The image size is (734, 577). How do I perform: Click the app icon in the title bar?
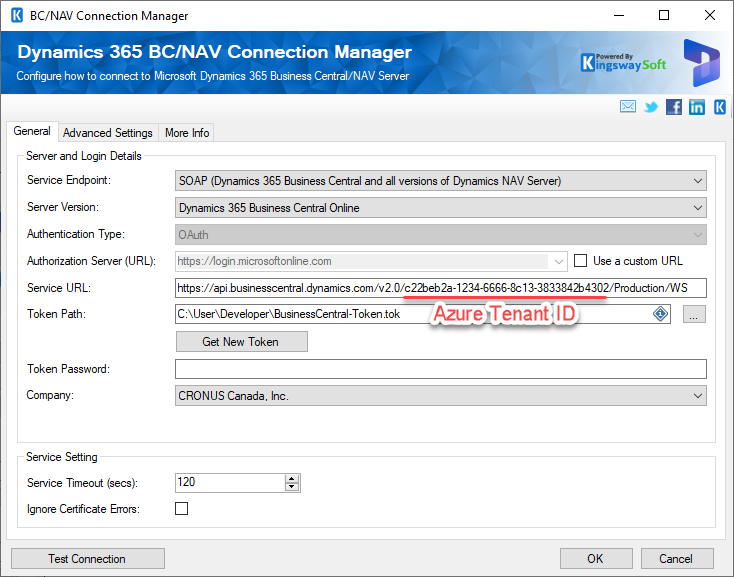[x=17, y=15]
